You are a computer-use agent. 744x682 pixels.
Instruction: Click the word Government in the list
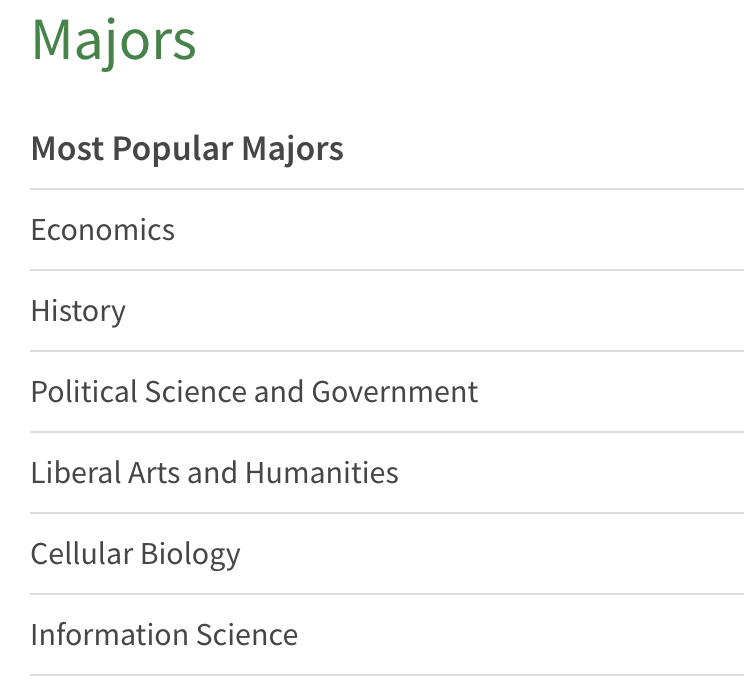(x=395, y=392)
